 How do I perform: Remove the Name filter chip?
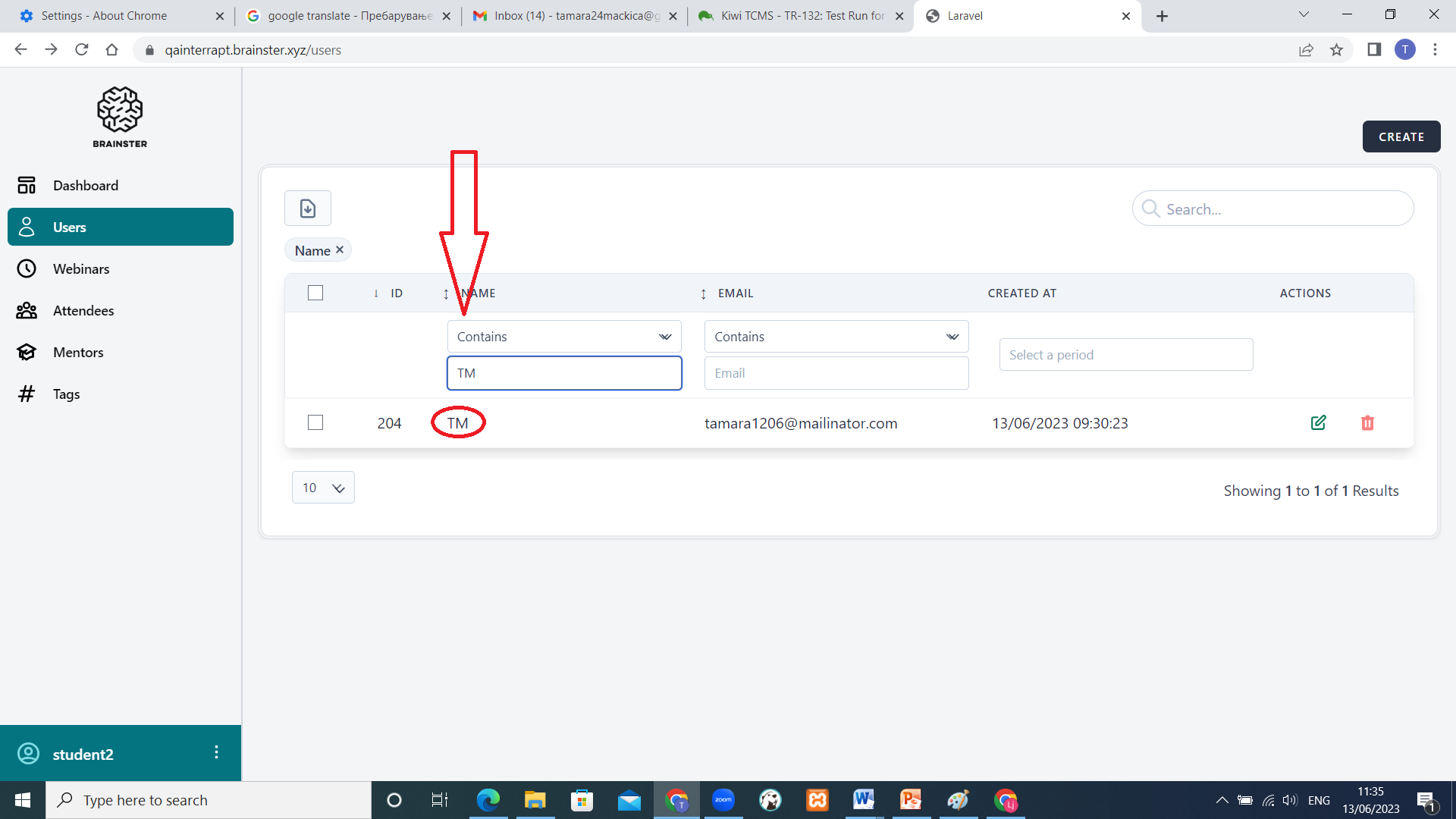[340, 249]
